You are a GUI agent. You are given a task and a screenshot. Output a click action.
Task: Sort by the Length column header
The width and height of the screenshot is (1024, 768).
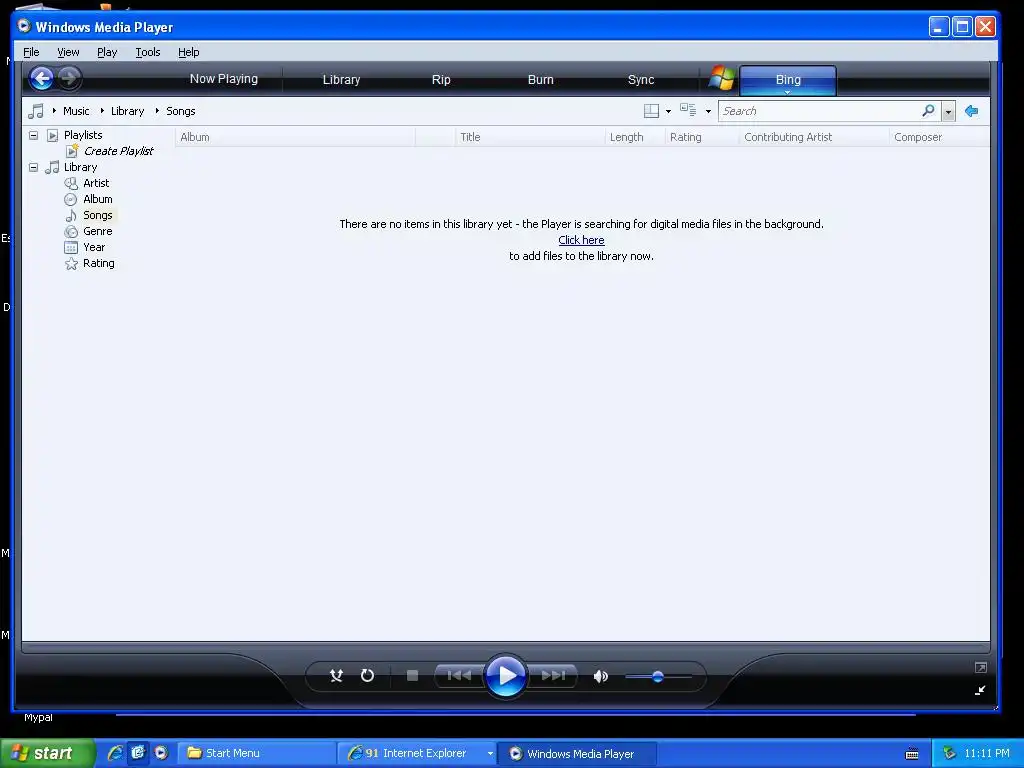(x=635, y=137)
